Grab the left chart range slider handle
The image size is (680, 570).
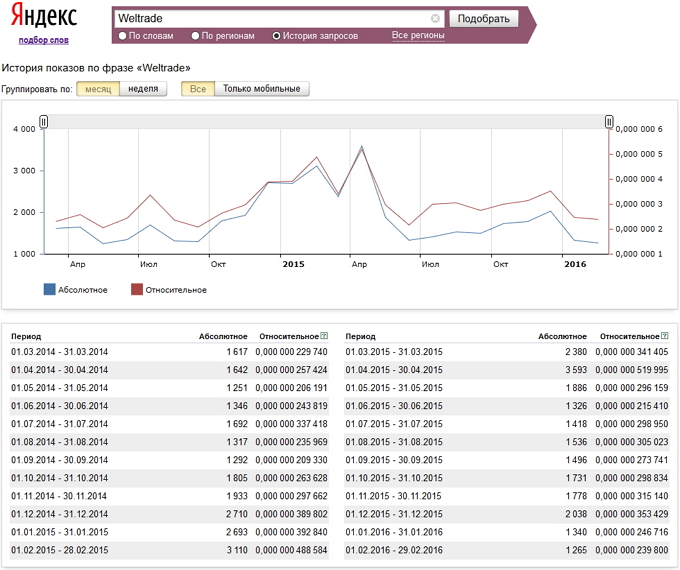pyautogui.click(x=43, y=122)
